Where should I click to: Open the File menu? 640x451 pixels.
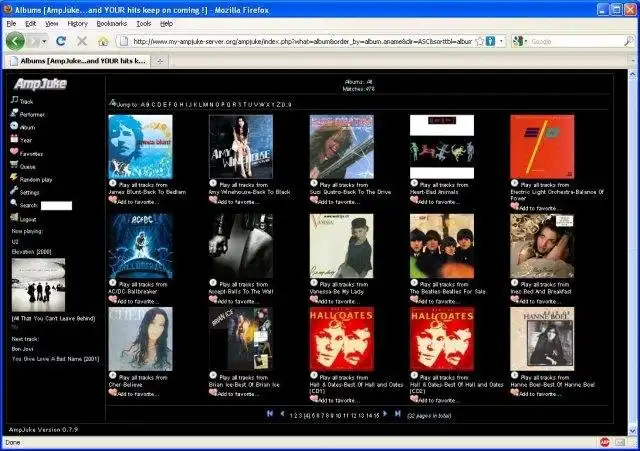11,24
